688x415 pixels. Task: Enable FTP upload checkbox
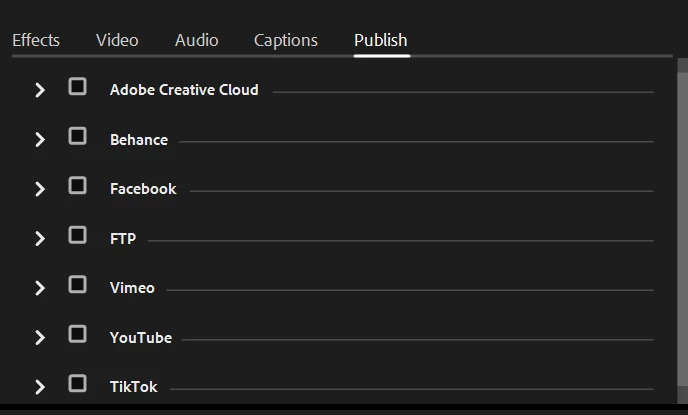click(x=77, y=235)
